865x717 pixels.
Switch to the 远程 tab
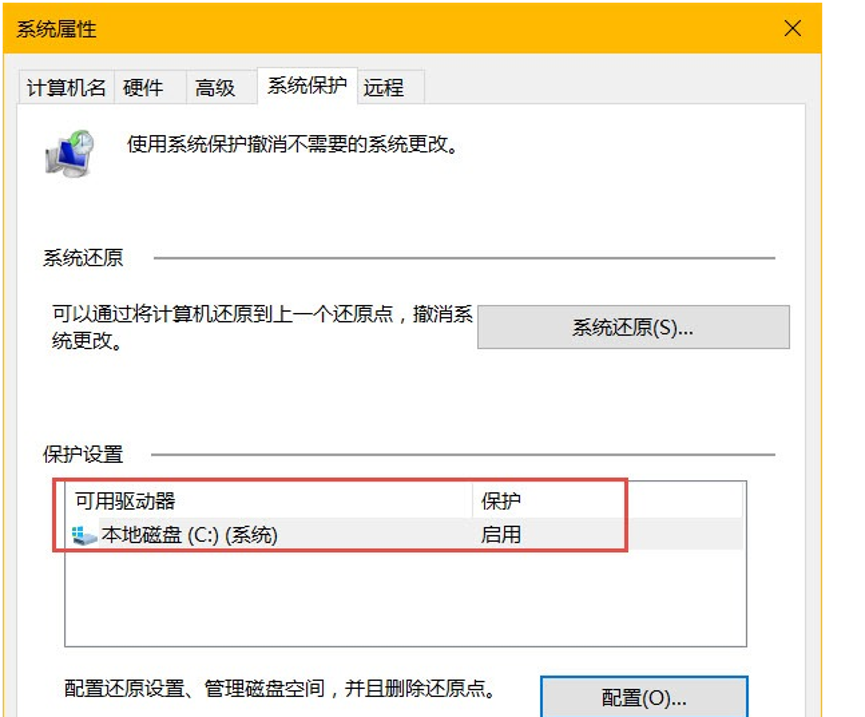383,88
